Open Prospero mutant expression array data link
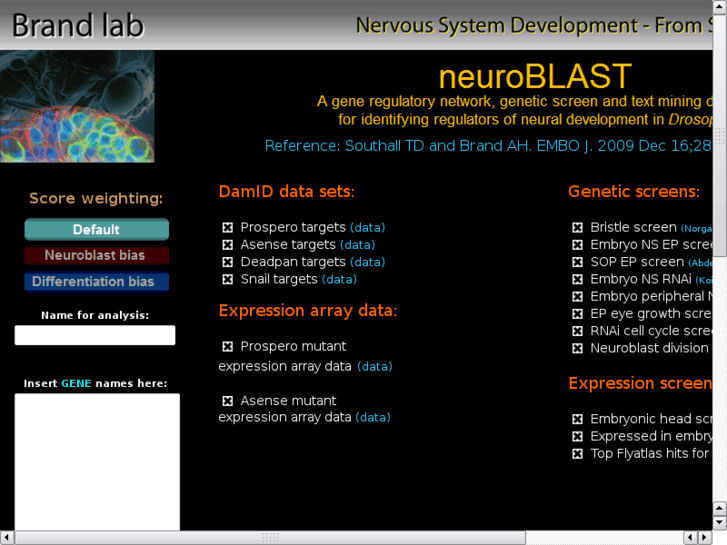Viewport: 727px width, 545px height. point(375,366)
